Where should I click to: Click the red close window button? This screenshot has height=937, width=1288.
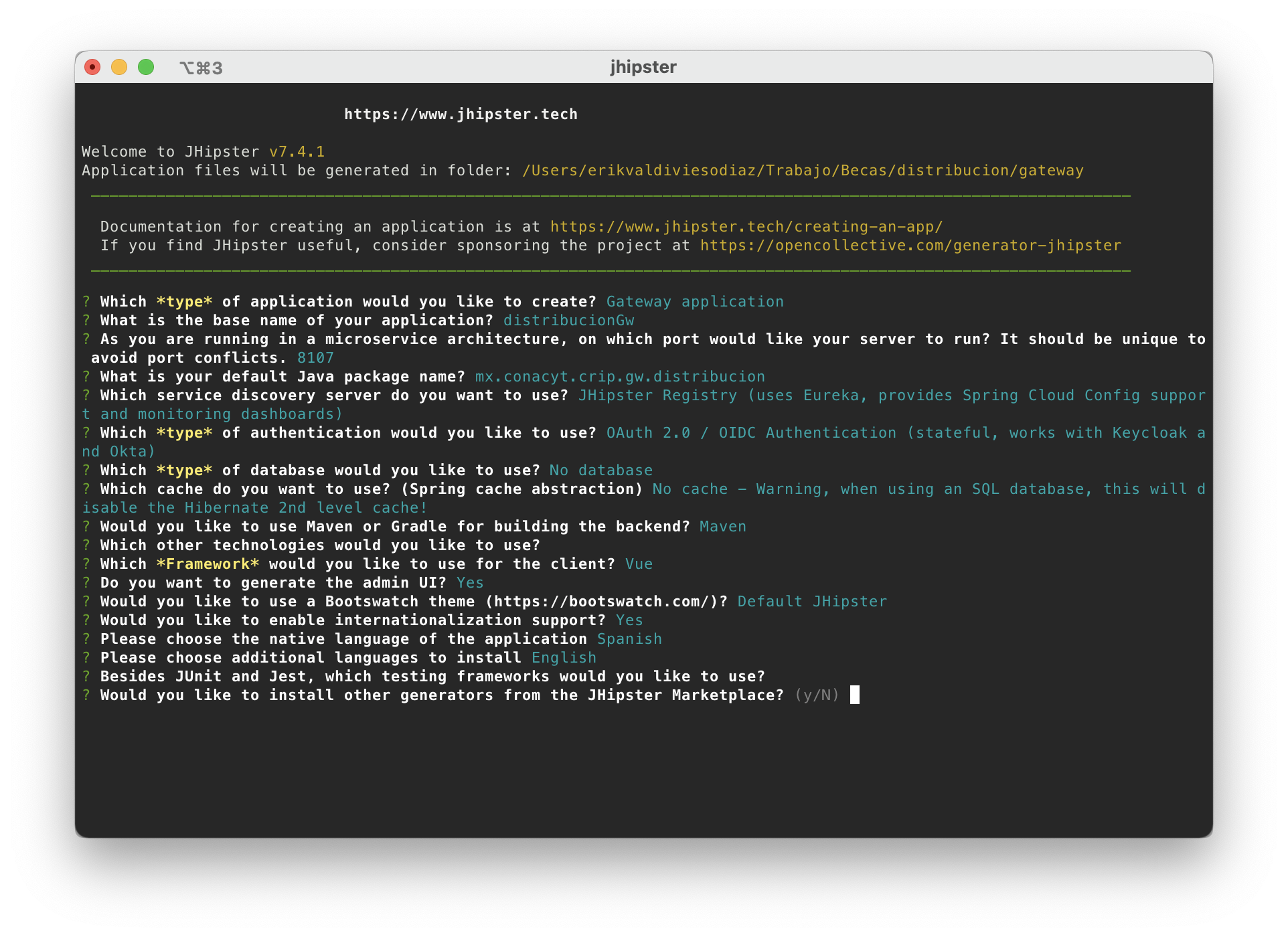pos(92,67)
